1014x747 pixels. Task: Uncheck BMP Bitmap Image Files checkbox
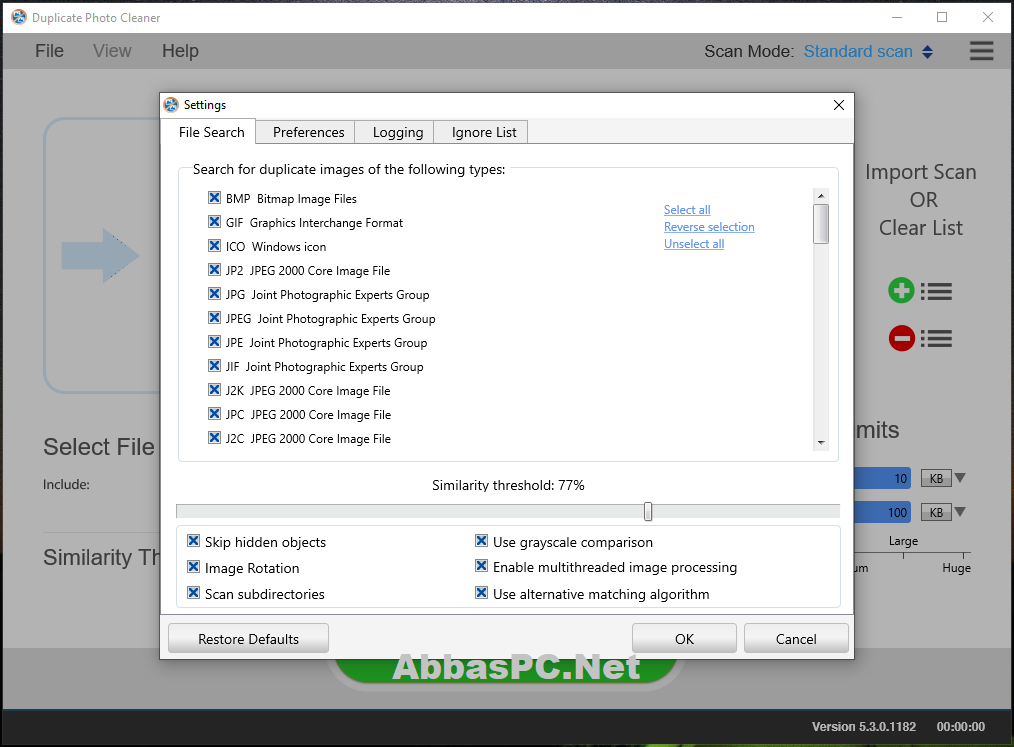(215, 198)
